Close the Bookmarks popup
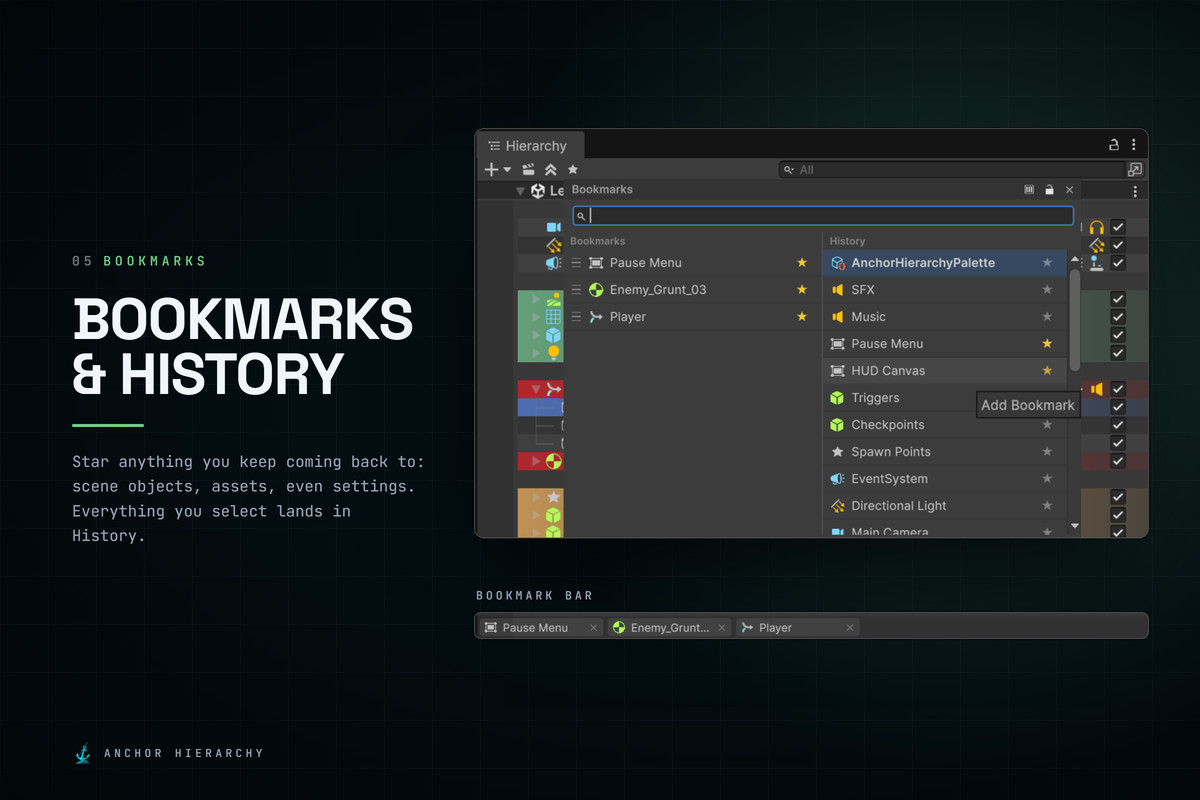 (x=1069, y=189)
